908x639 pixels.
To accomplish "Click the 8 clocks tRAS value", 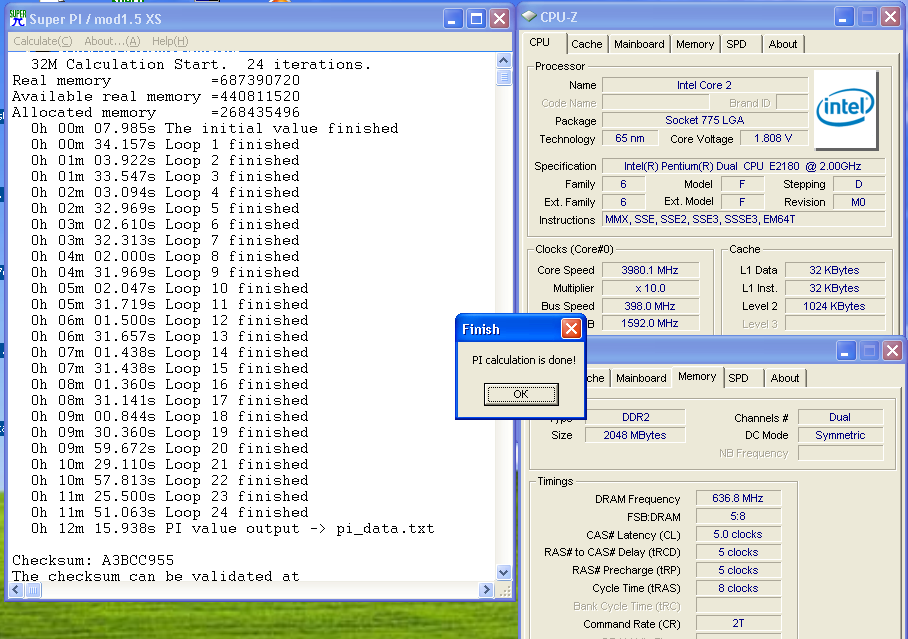I will point(738,588).
